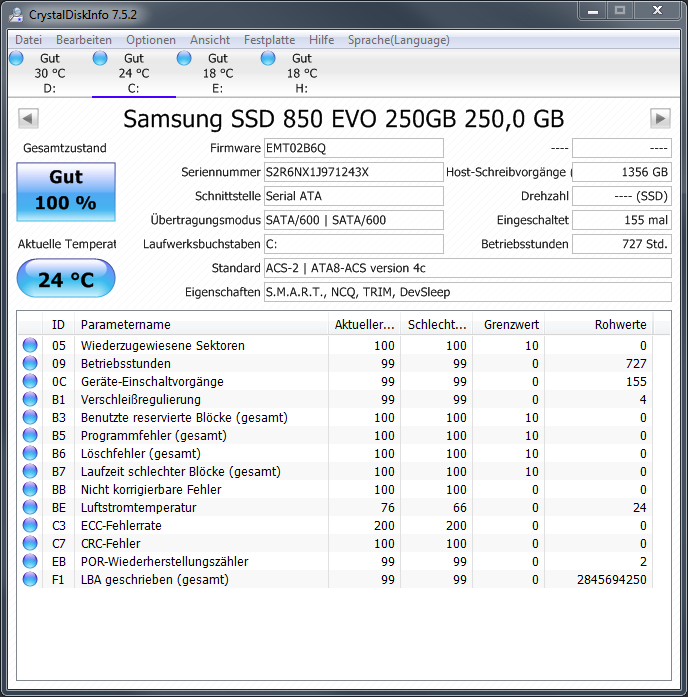
Task: Click status orb for attribute EB
Action: [30, 561]
